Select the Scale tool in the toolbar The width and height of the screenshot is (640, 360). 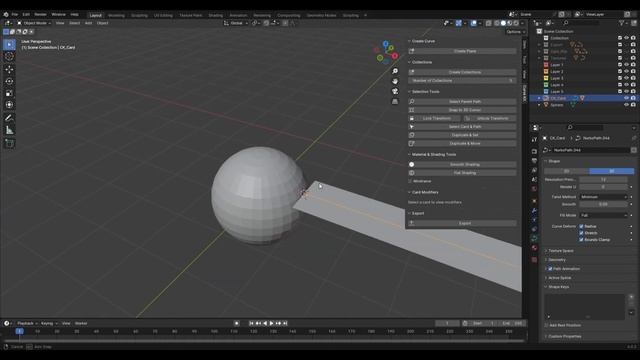tap(9, 93)
